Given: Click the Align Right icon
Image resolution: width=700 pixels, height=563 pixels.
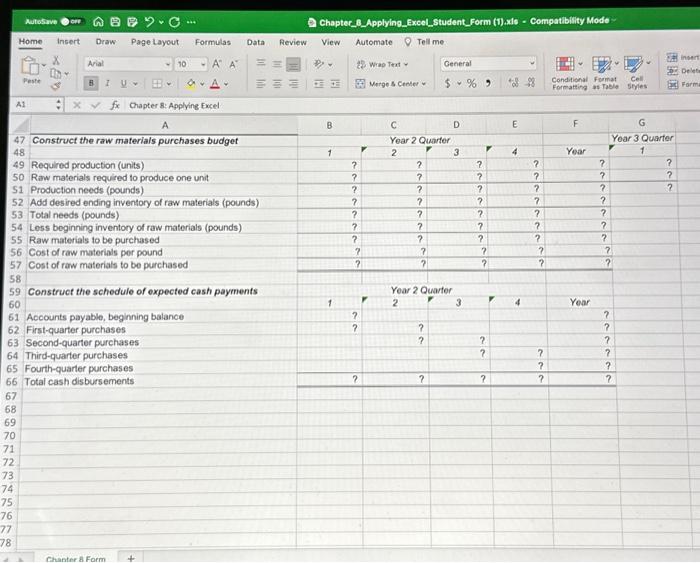Looking at the screenshot, I should click(293, 83).
